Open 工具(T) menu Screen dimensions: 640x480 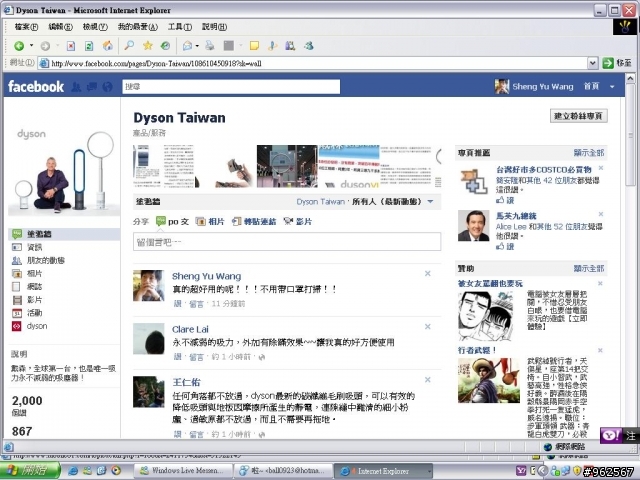[180, 27]
